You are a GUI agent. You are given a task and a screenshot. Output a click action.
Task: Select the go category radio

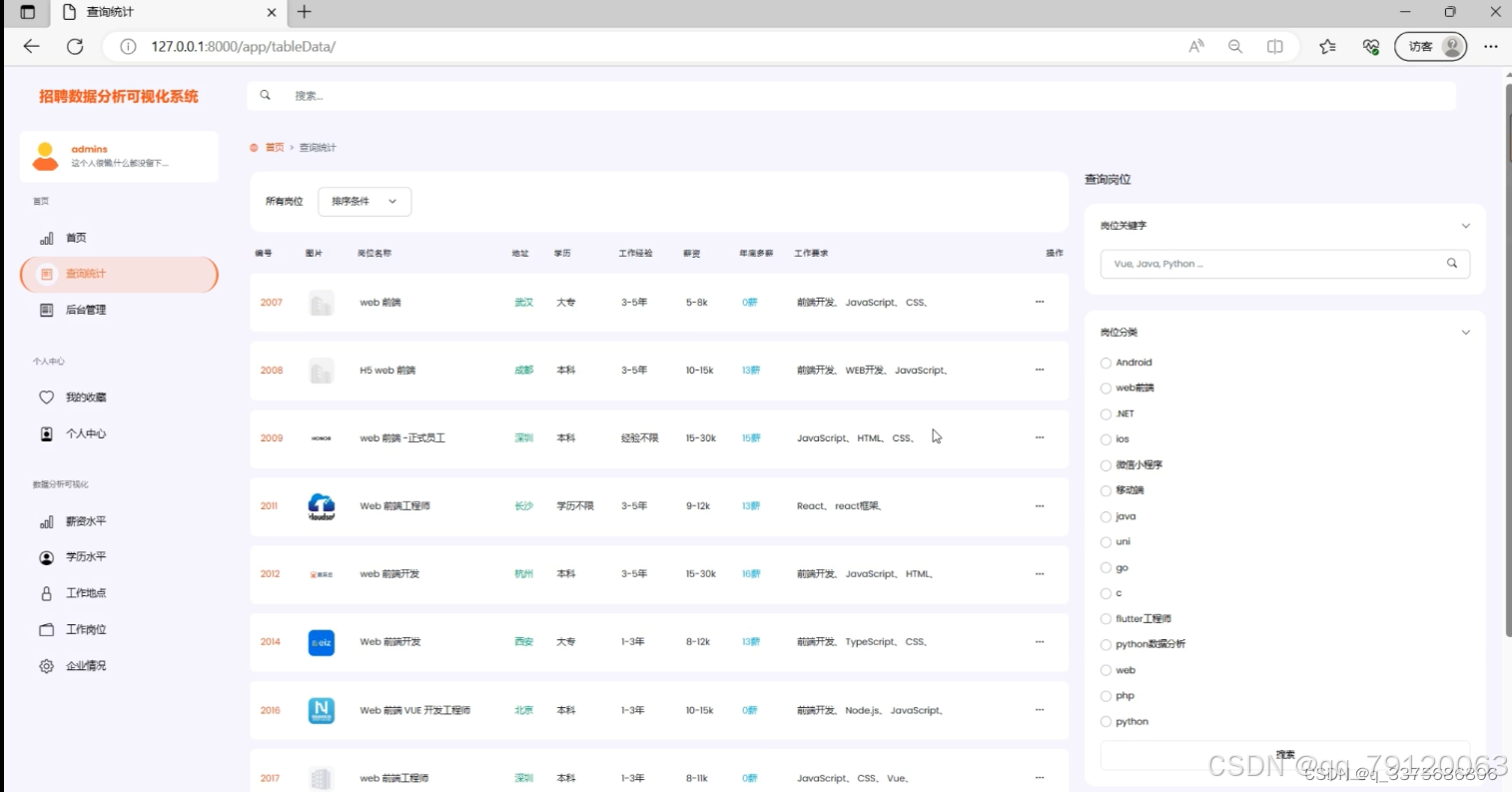1106,567
